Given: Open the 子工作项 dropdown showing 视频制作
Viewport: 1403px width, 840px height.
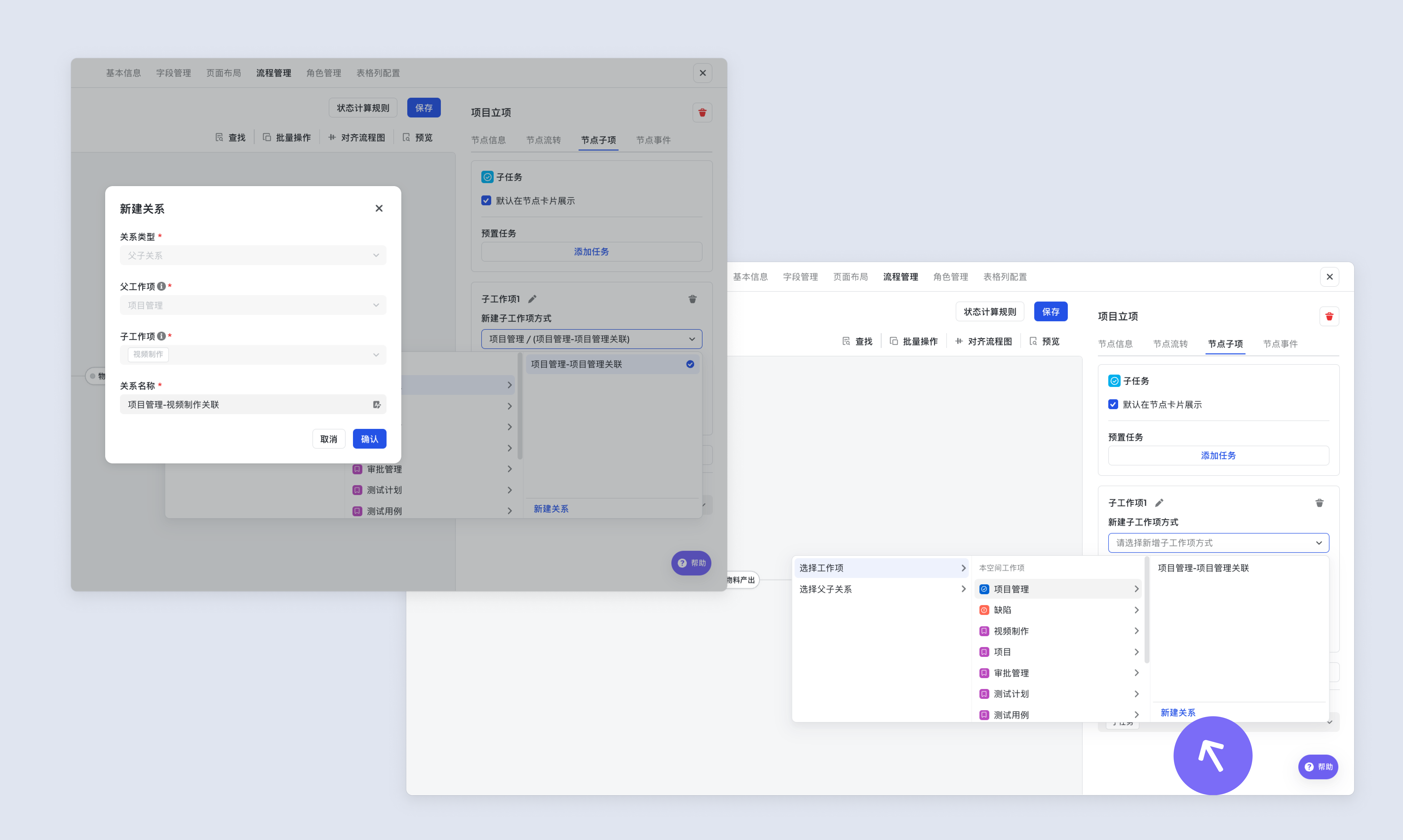Looking at the screenshot, I should point(253,355).
